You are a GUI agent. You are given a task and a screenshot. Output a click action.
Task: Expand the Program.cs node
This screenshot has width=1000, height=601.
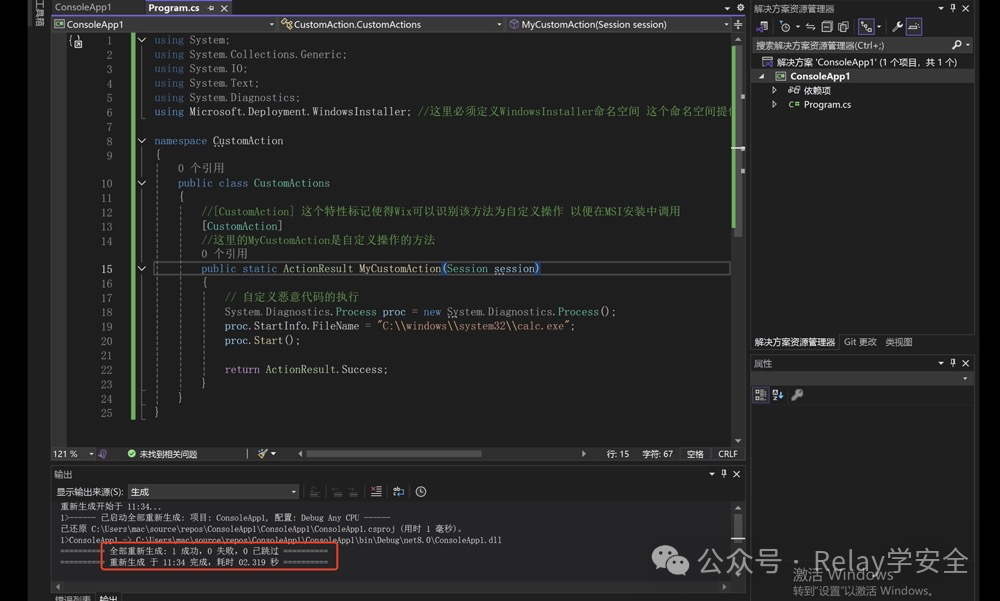coord(774,104)
